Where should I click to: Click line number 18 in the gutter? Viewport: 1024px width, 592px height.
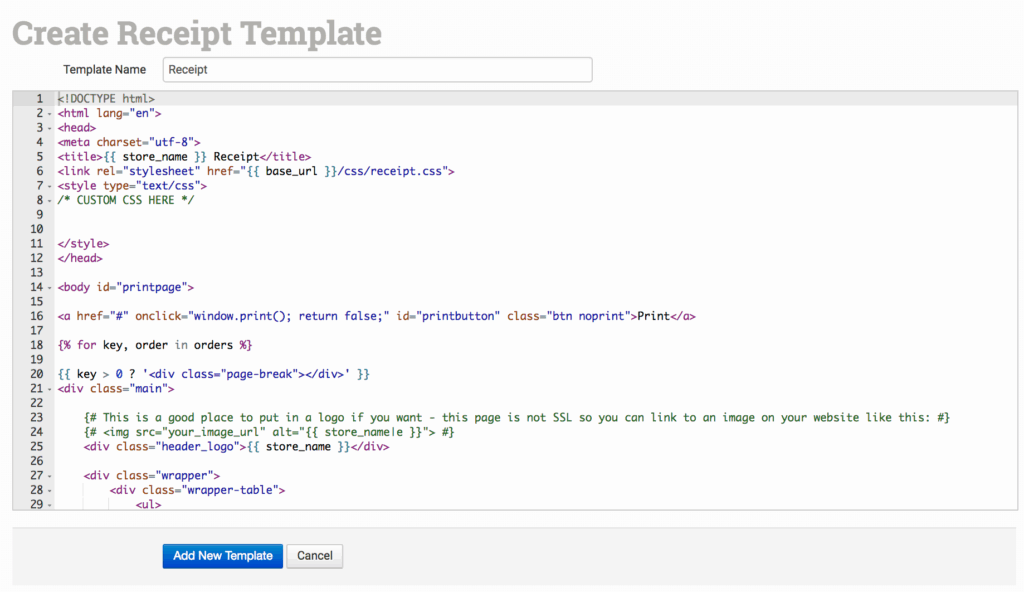[36, 345]
